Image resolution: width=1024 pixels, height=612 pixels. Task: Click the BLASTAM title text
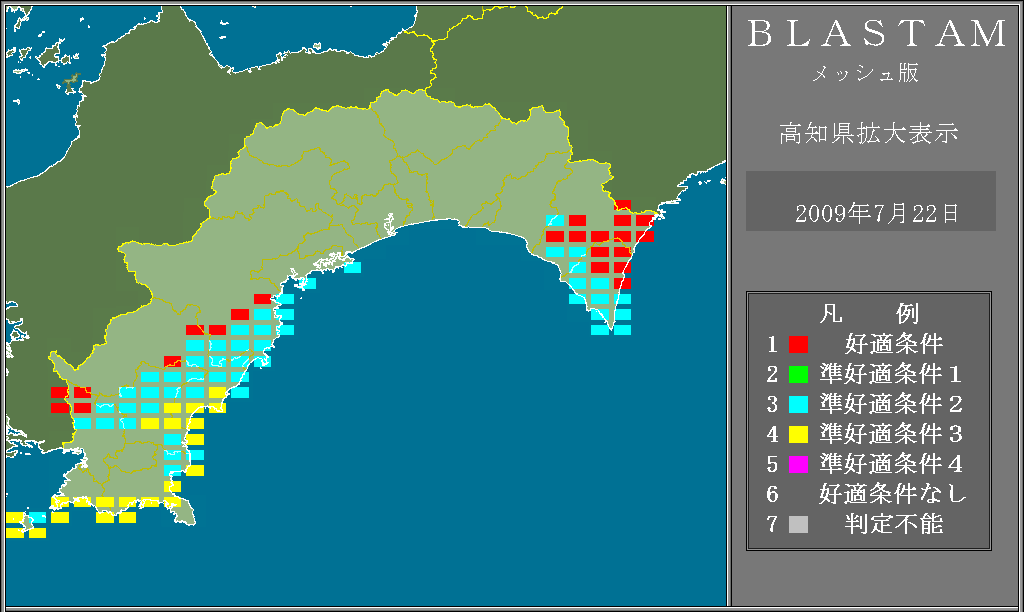877,33
